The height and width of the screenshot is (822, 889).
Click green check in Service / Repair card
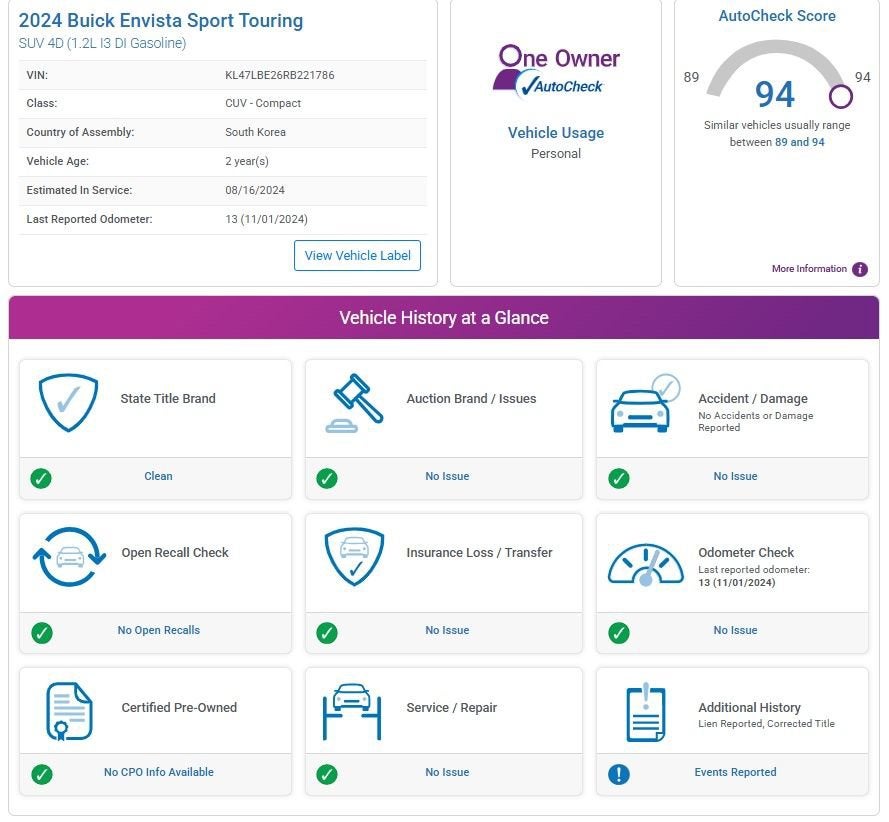[x=327, y=774]
